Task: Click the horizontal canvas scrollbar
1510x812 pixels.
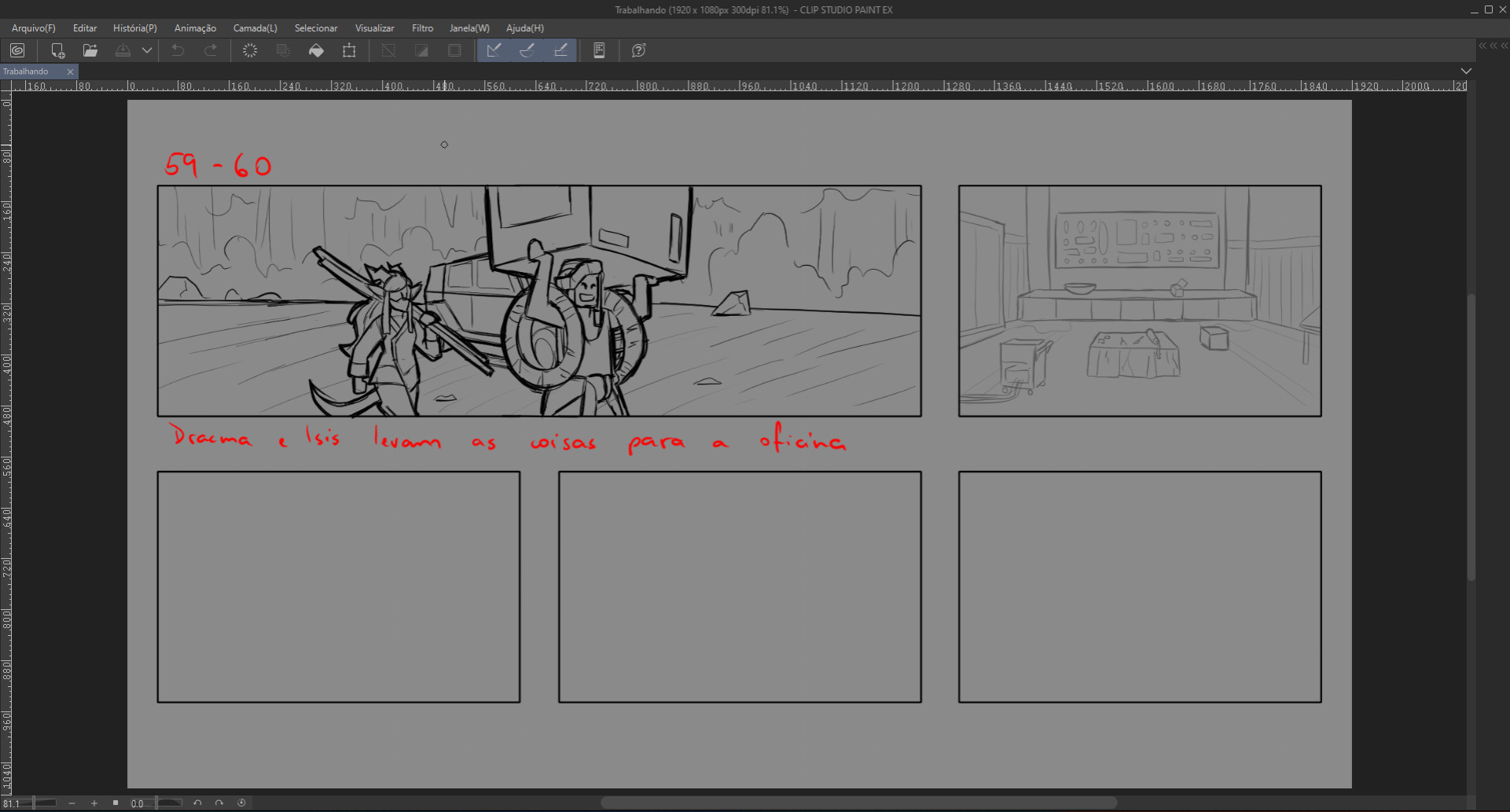Action: 858,803
